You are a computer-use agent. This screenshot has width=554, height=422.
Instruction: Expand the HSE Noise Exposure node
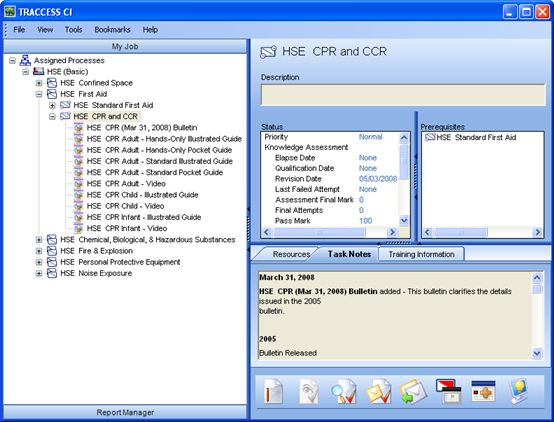tap(39, 273)
